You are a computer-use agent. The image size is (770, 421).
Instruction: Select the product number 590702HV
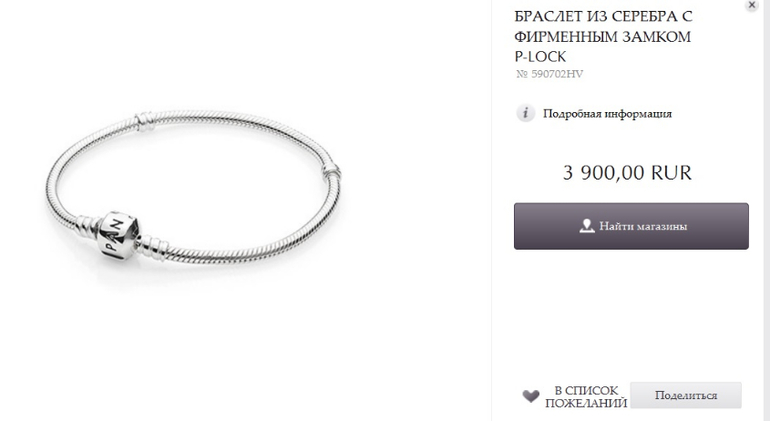[557, 74]
